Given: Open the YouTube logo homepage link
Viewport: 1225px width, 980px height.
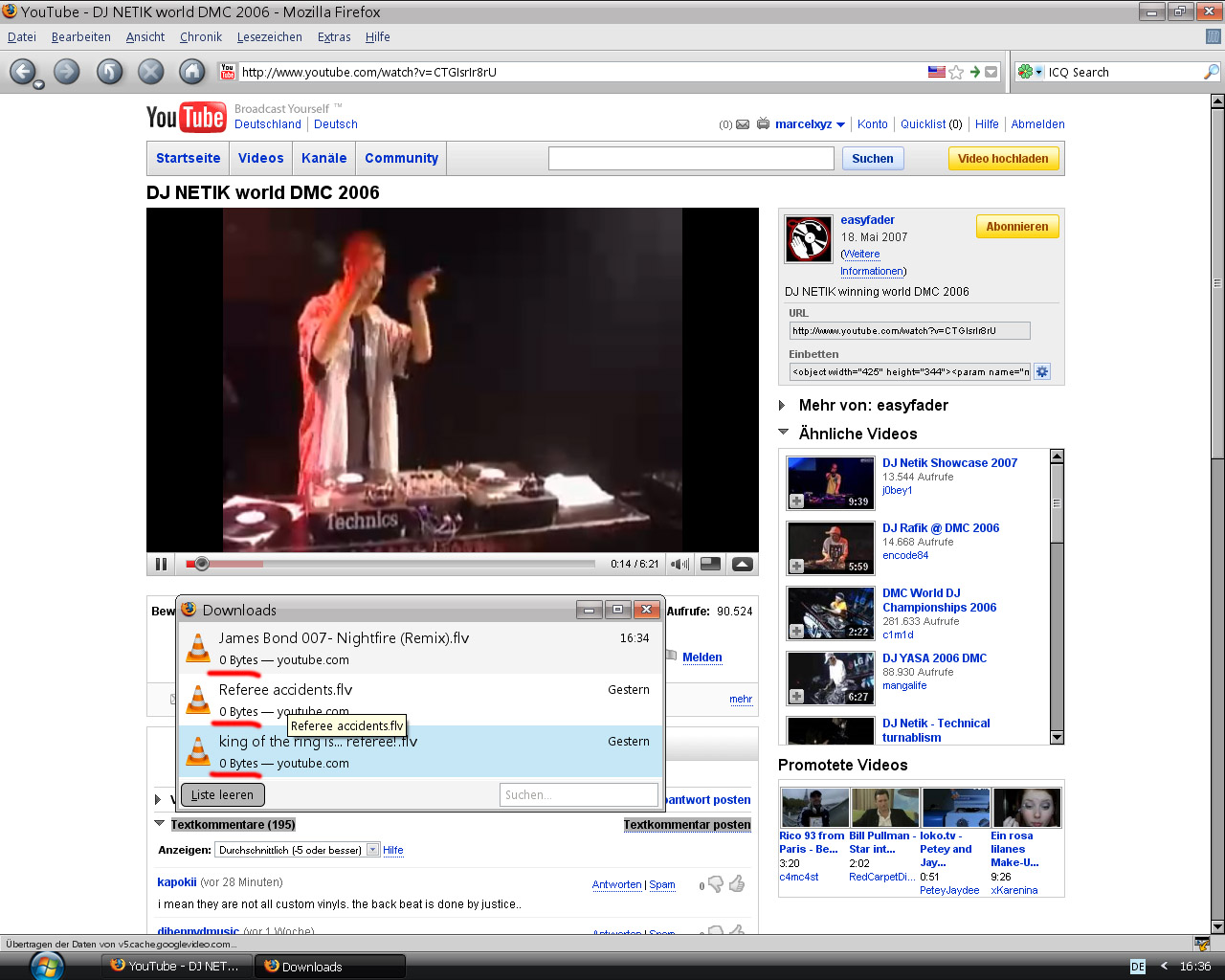Looking at the screenshot, I should coord(187,117).
